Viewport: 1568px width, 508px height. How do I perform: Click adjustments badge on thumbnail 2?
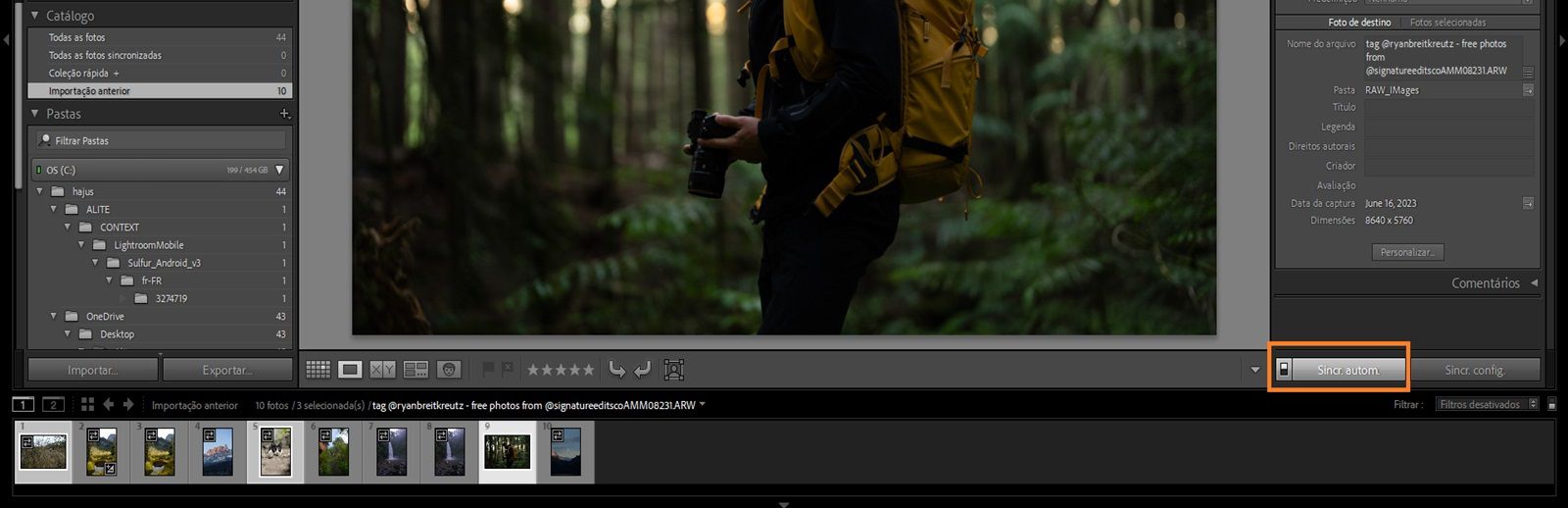[111, 469]
